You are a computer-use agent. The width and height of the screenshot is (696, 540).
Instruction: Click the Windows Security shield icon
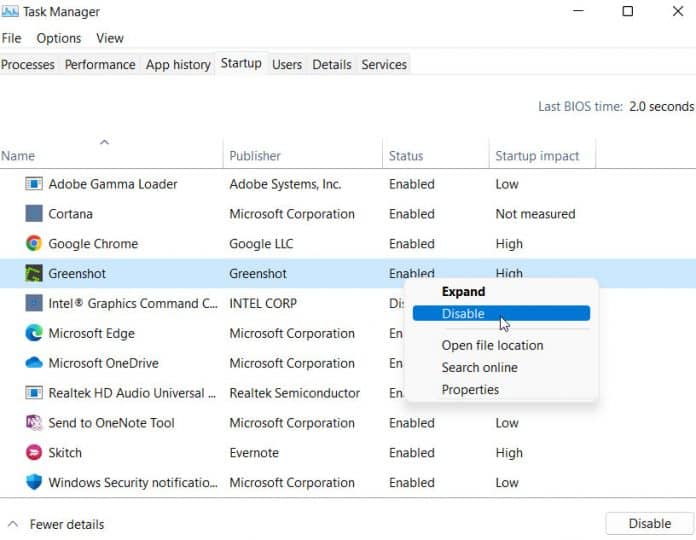[x=34, y=483]
